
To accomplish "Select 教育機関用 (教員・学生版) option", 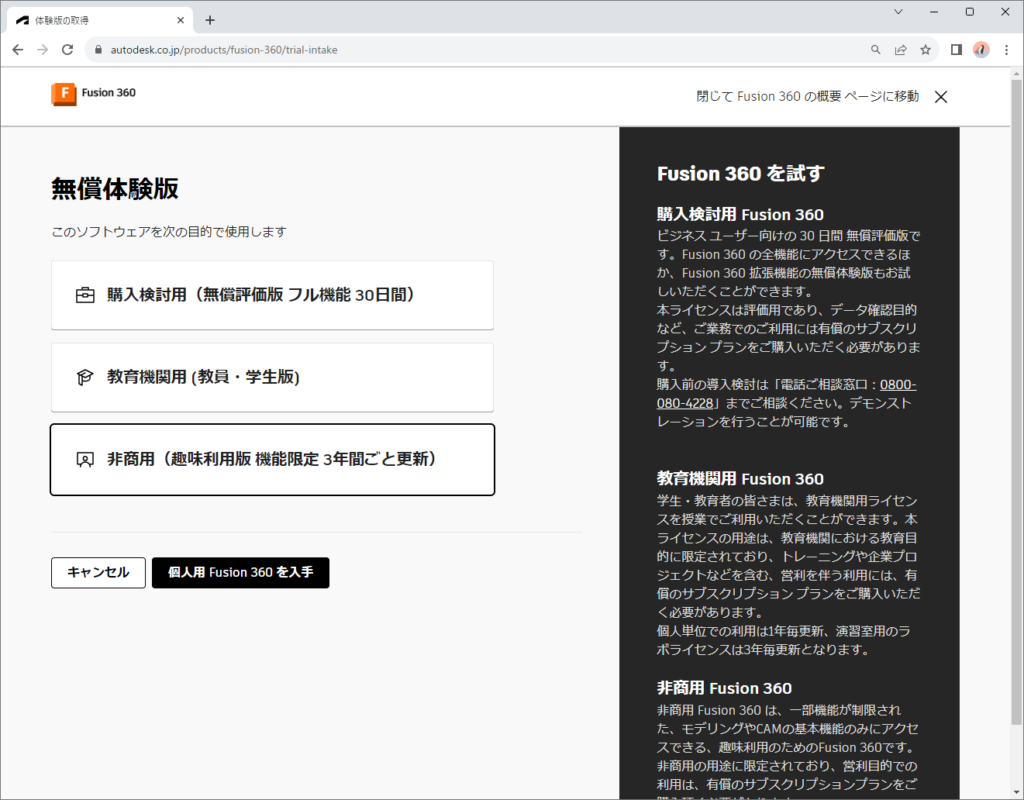I will 272,377.
